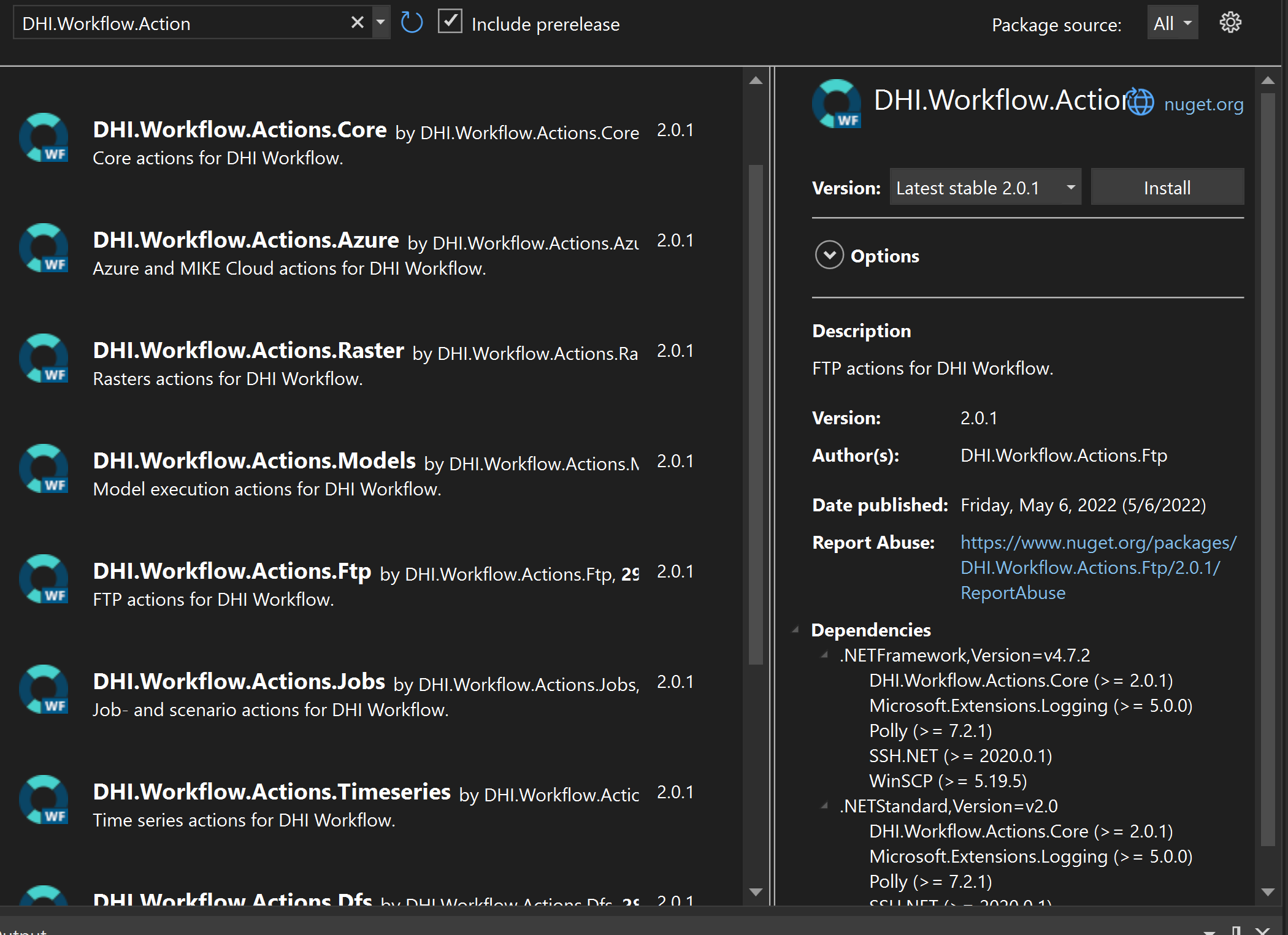Select DHI.Workflow.Actions.Azure package title
Image resolution: width=1288 pixels, height=935 pixels.
click(x=246, y=240)
